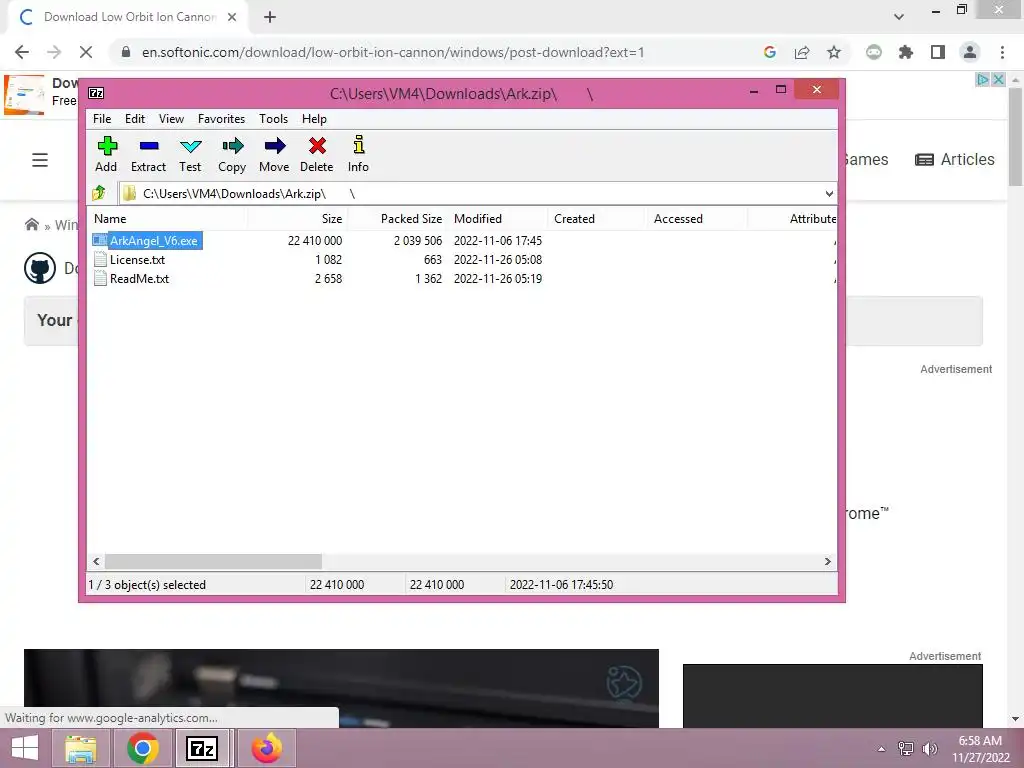Click the Share page icon in Chrome
The width and height of the screenshot is (1024, 768).
coord(802,52)
